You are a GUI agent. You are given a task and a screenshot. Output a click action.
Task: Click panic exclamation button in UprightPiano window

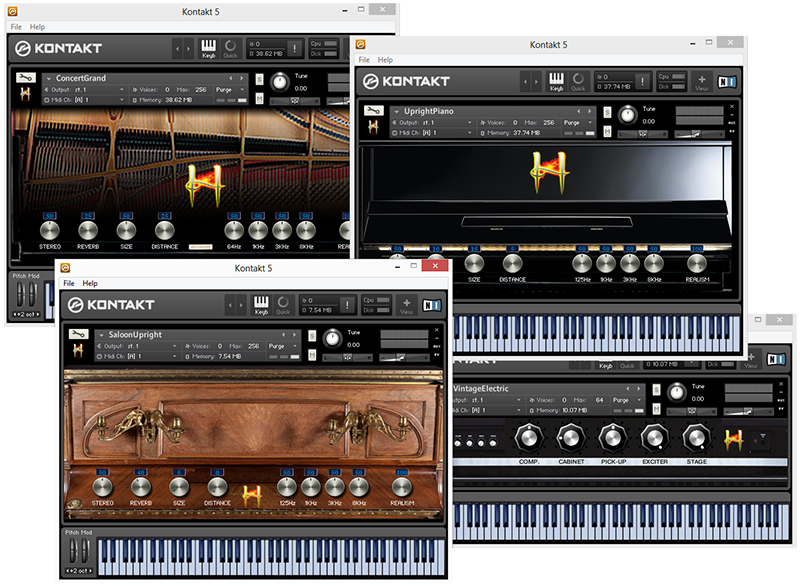click(642, 81)
